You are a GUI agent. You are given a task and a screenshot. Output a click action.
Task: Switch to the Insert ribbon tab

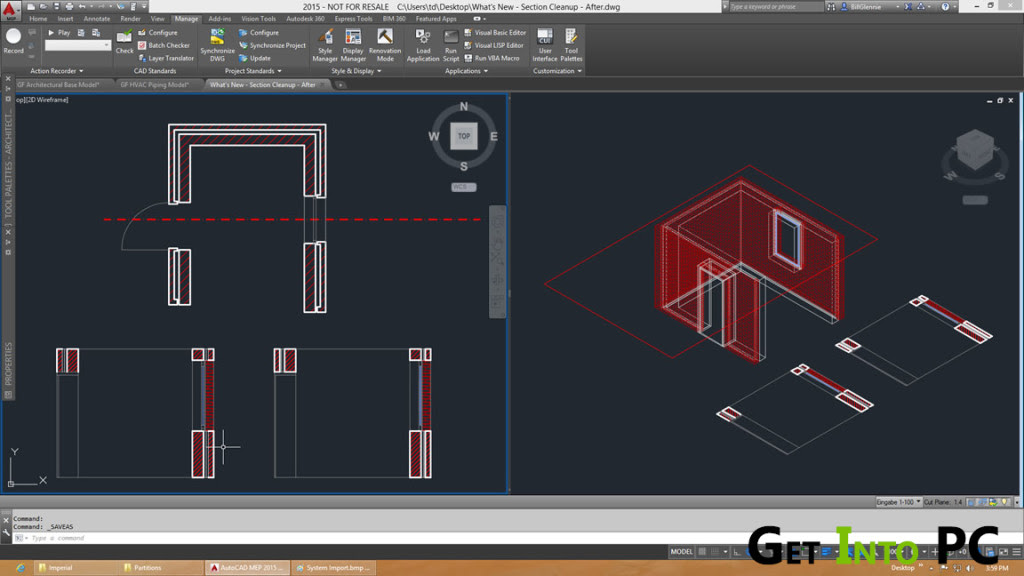tap(65, 19)
